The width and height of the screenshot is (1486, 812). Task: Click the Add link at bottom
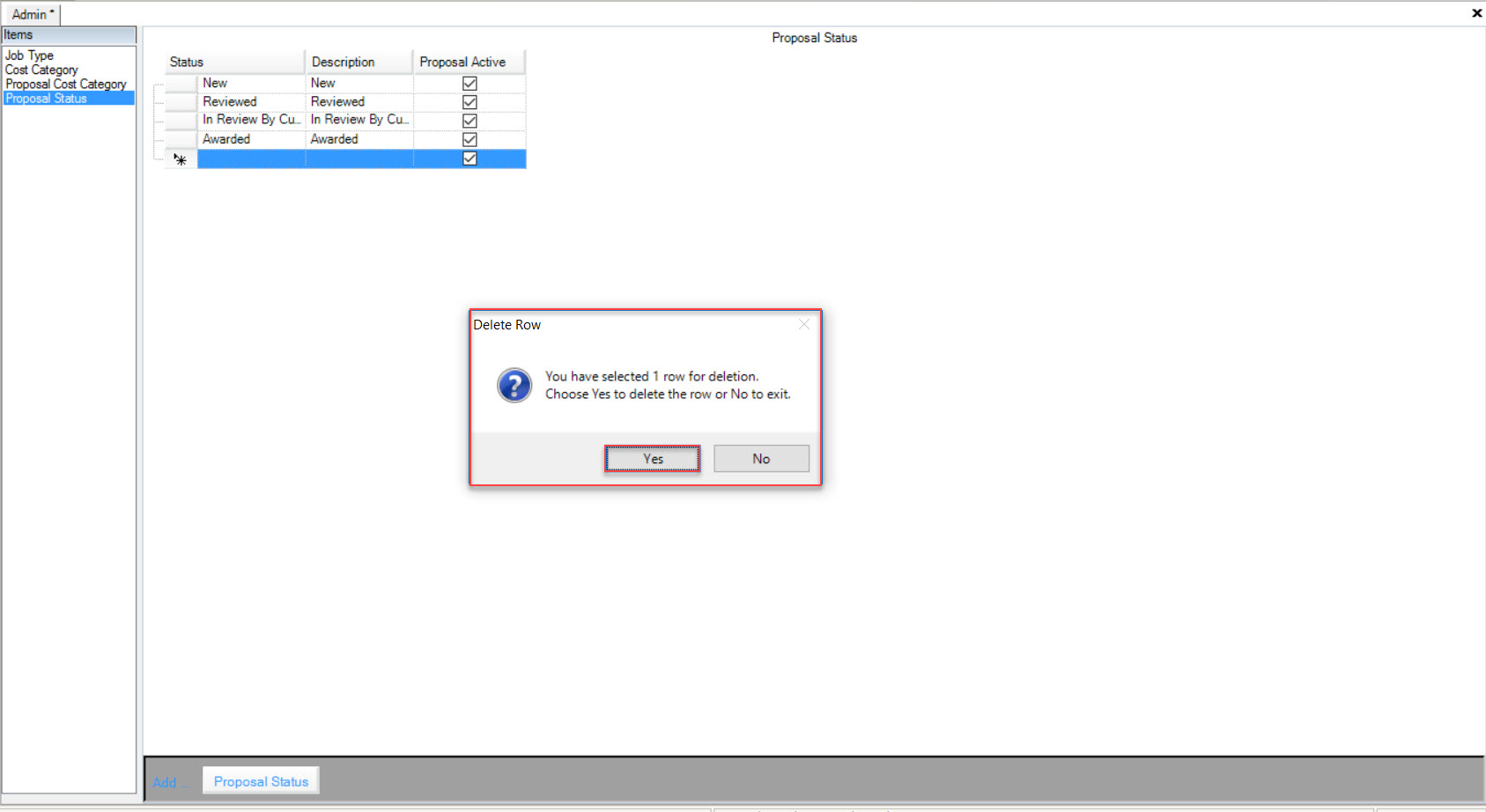click(170, 783)
